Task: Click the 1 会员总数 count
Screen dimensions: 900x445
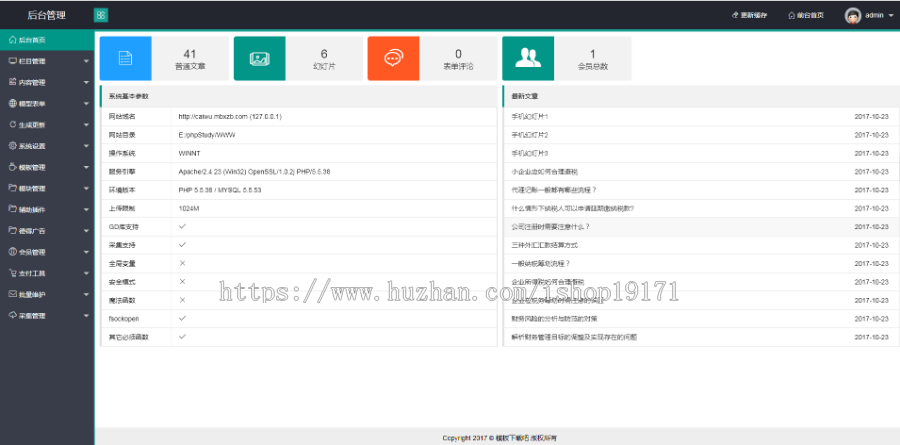Action: pyautogui.click(x=592, y=54)
